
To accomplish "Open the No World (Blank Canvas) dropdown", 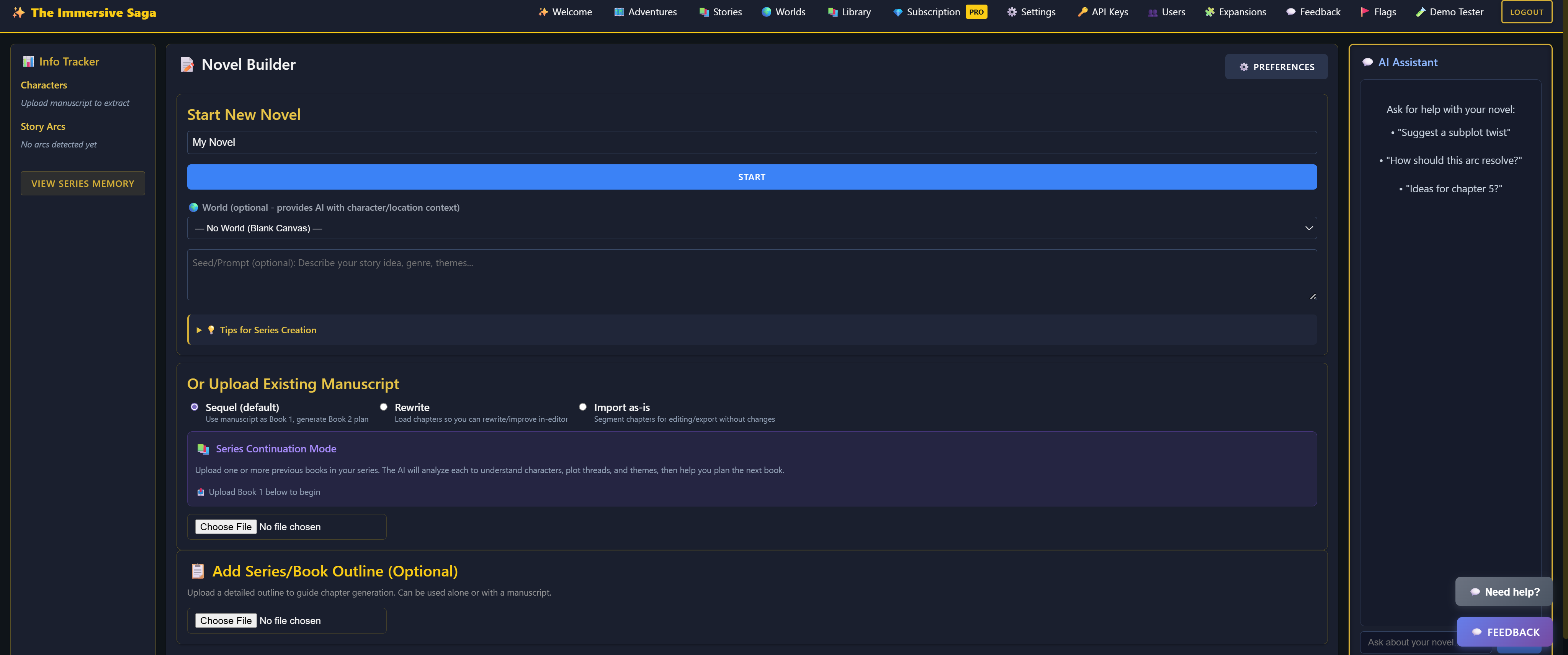I will click(751, 228).
